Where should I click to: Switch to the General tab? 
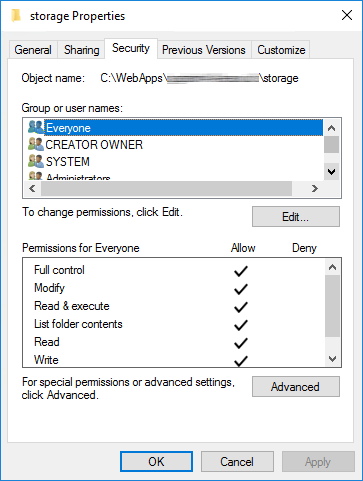click(33, 50)
